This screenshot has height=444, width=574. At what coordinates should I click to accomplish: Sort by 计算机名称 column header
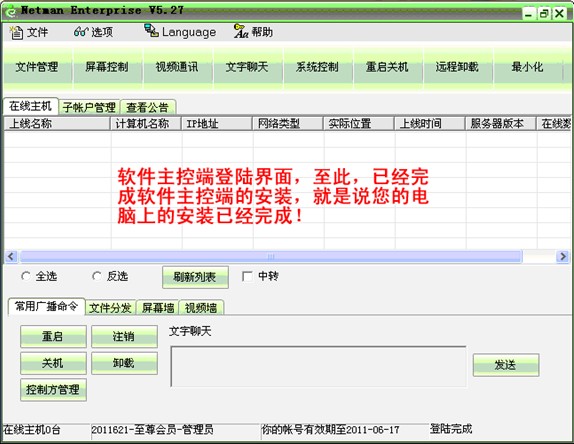tap(146, 124)
